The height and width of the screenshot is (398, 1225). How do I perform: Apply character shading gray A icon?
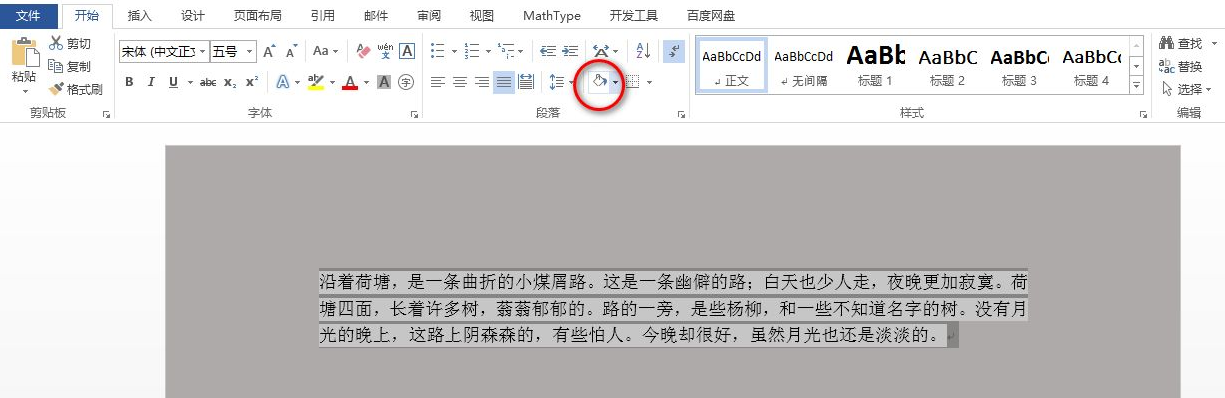384,82
